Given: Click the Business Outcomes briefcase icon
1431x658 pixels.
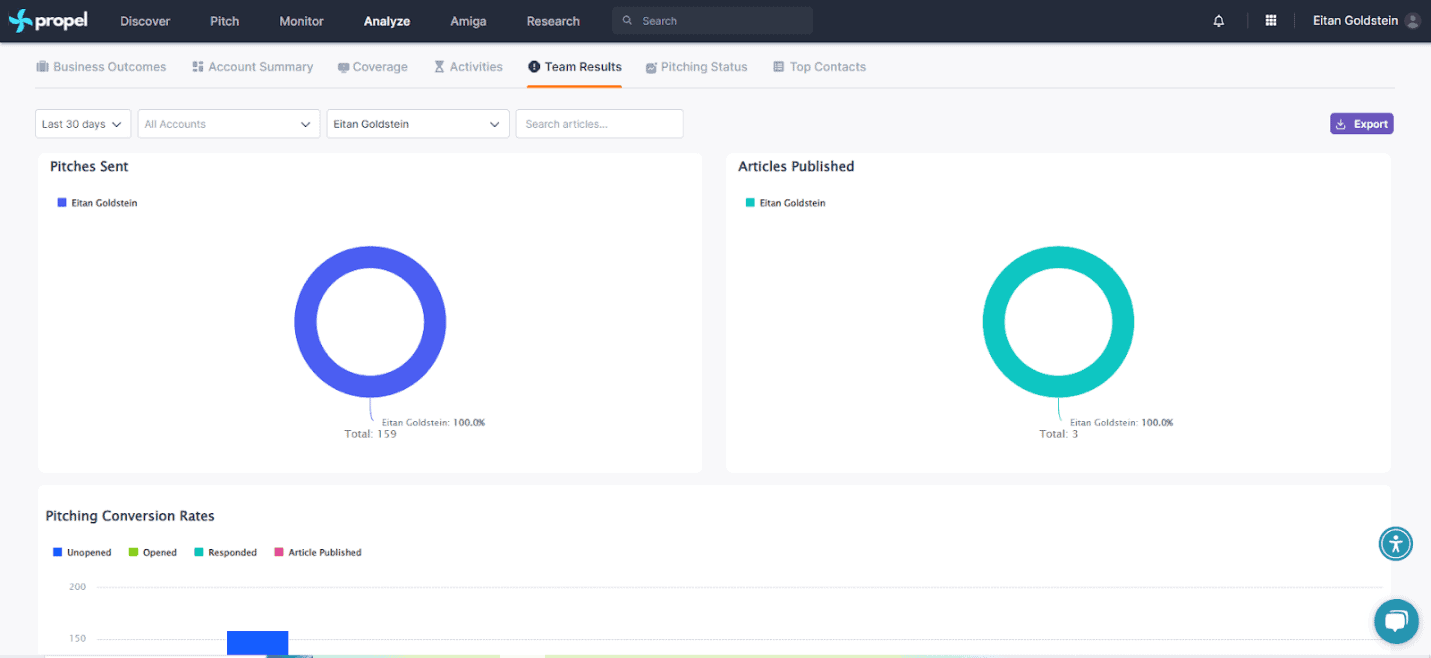Looking at the screenshot, I should tap(43, 67).
